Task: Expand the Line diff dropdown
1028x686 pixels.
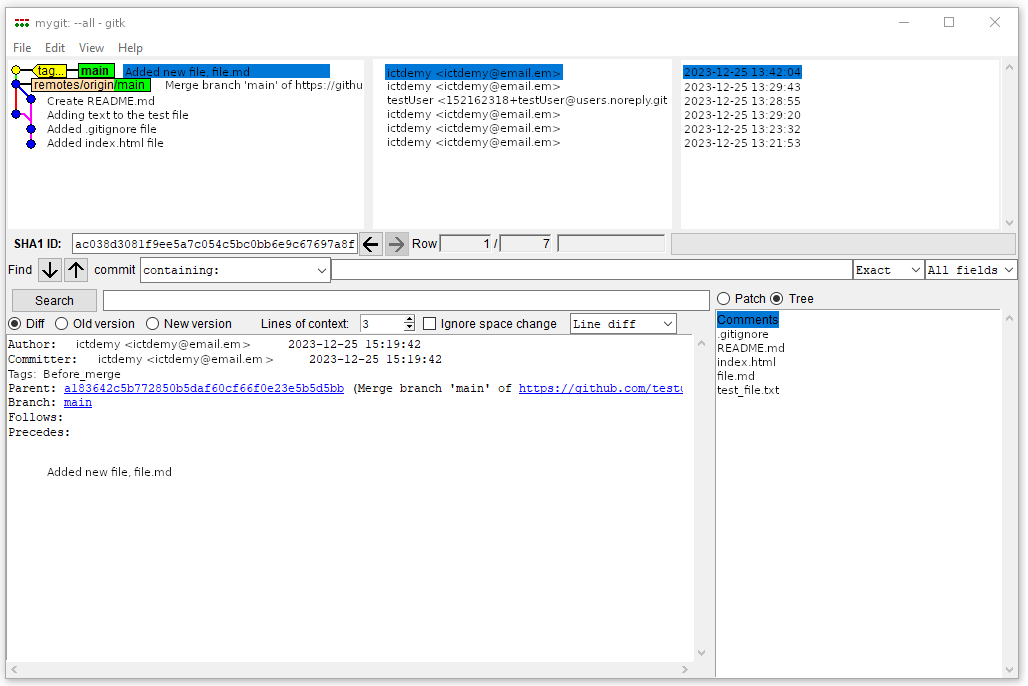Action: pos(623,324)
